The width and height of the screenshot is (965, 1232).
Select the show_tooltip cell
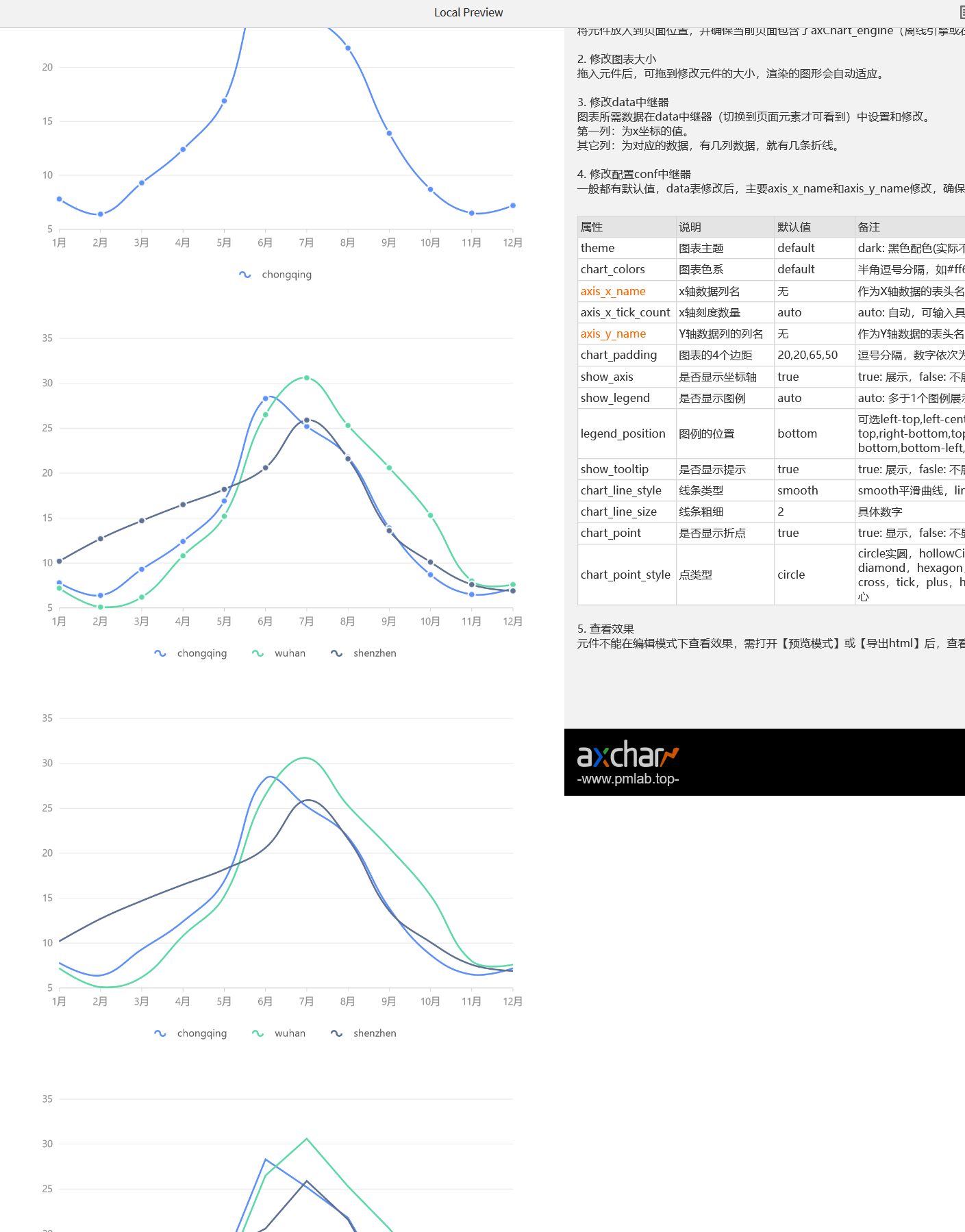click(x=627, y=469)
